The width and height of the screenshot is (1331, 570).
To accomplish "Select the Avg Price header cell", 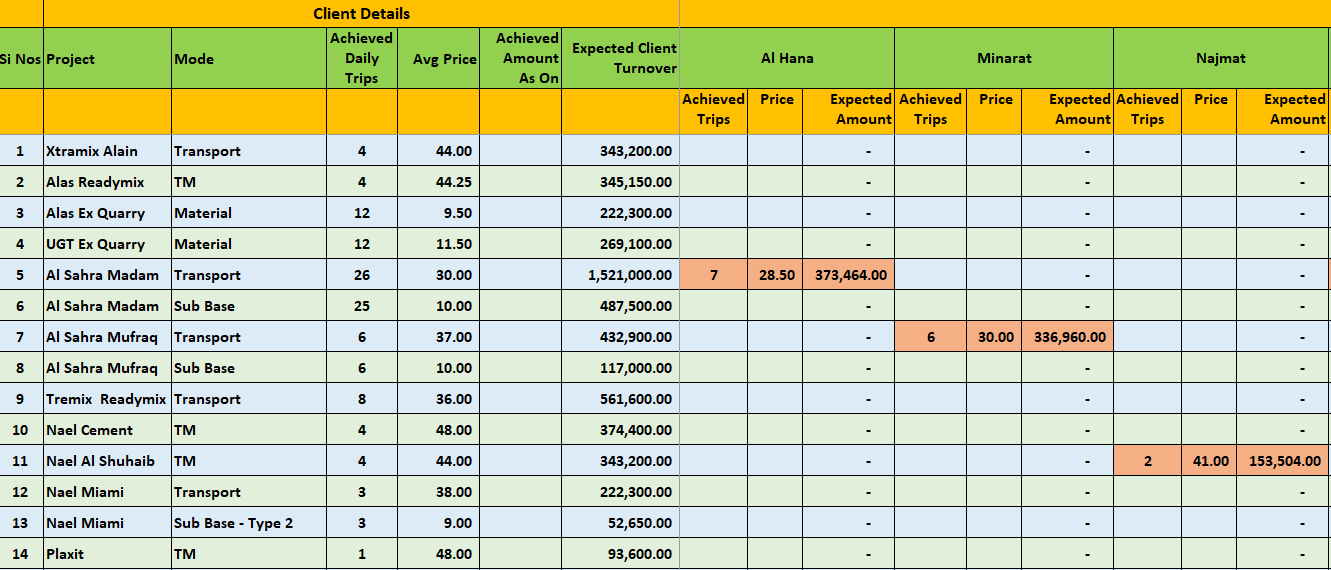I will click(x=438, y=59).
